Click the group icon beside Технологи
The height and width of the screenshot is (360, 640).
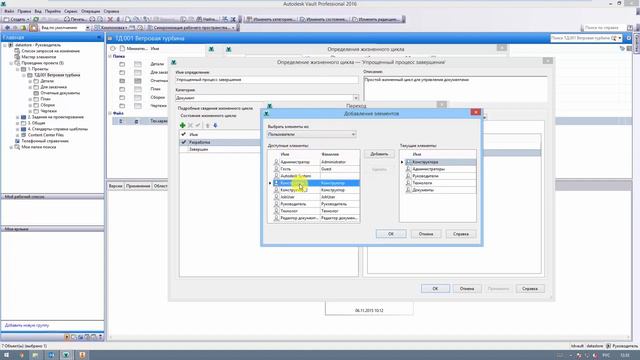click(x=408, y=183)
